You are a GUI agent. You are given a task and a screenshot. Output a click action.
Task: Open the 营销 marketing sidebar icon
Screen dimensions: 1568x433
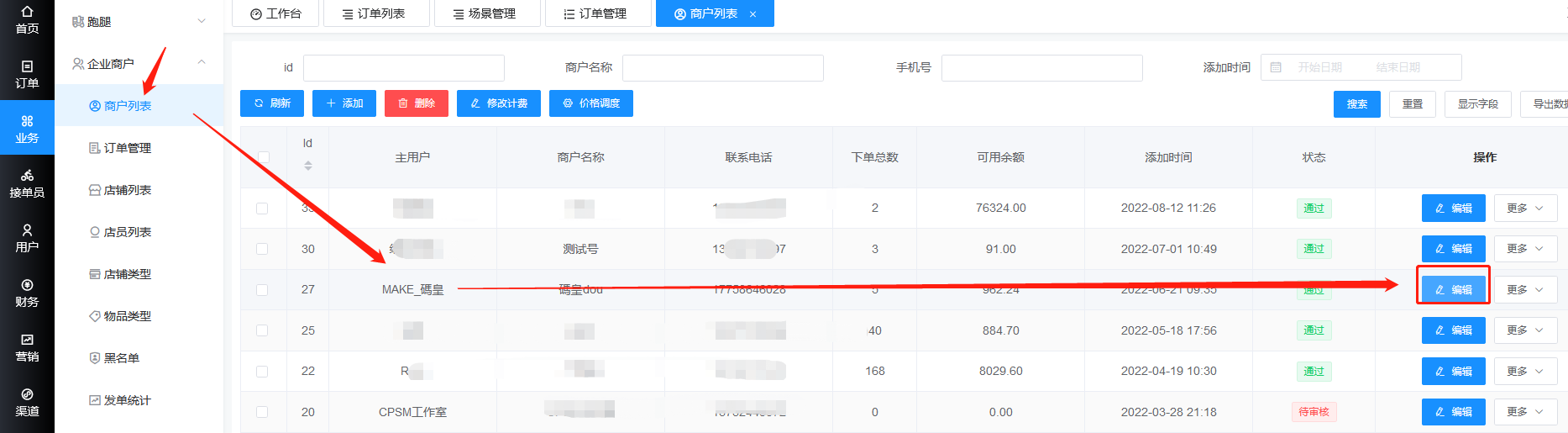tap(27, 347)
